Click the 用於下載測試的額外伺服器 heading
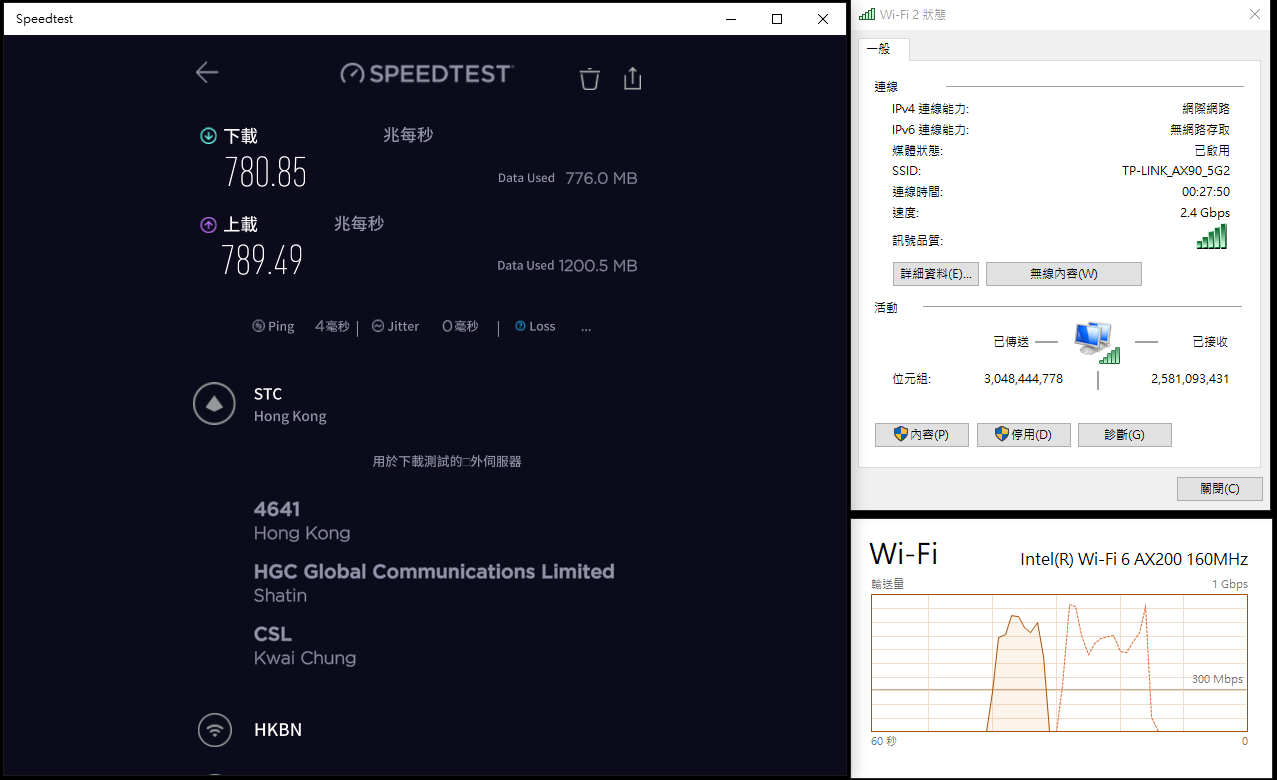Screen dimensions: 1277x780 click(447, 461)
